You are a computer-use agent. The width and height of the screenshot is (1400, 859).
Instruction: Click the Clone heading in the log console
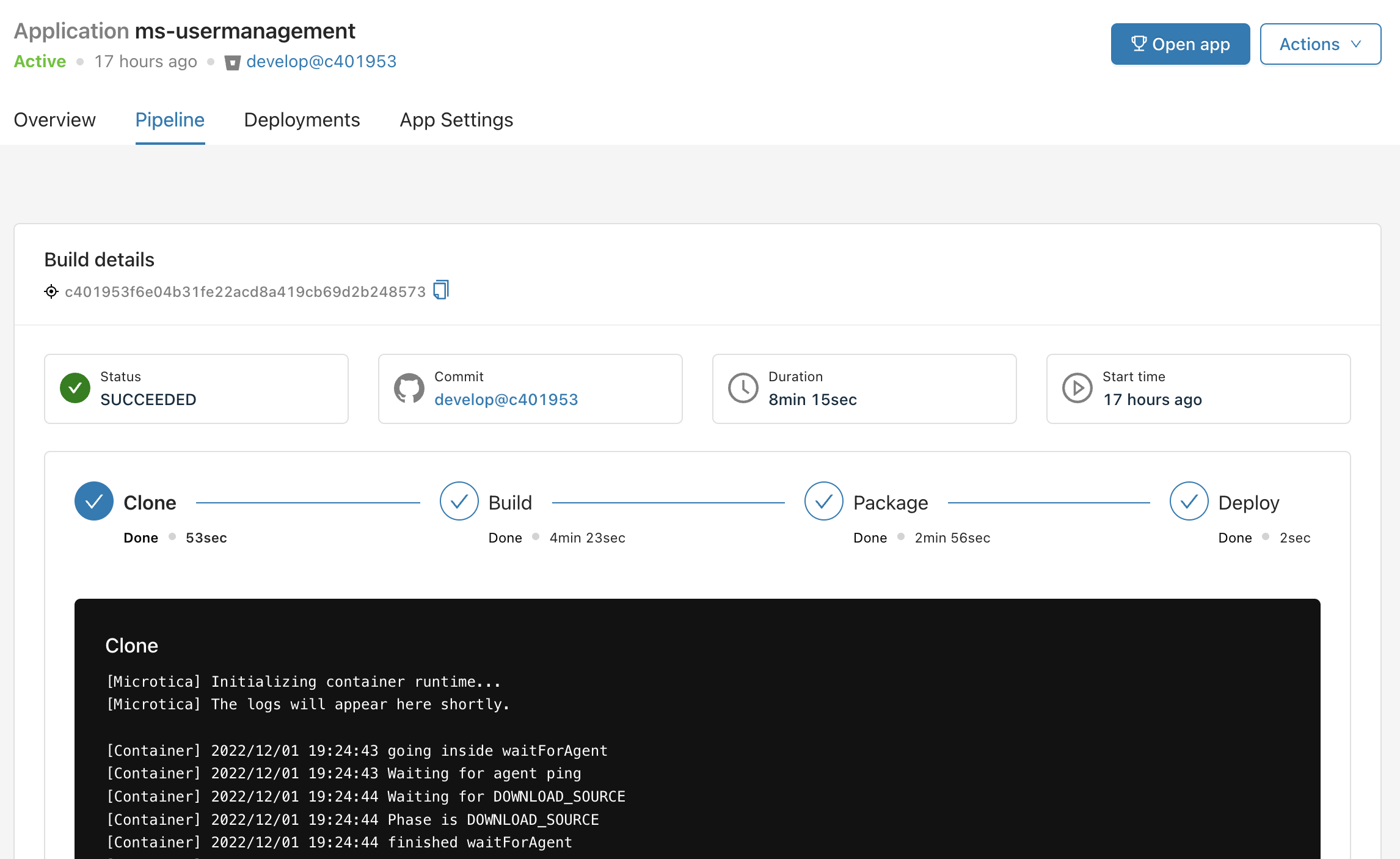pos(131,646)
